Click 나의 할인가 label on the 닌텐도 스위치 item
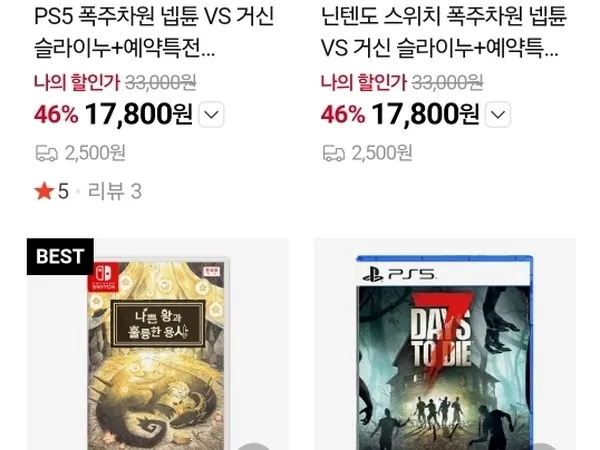600x450 pixels. pos(364,83)
